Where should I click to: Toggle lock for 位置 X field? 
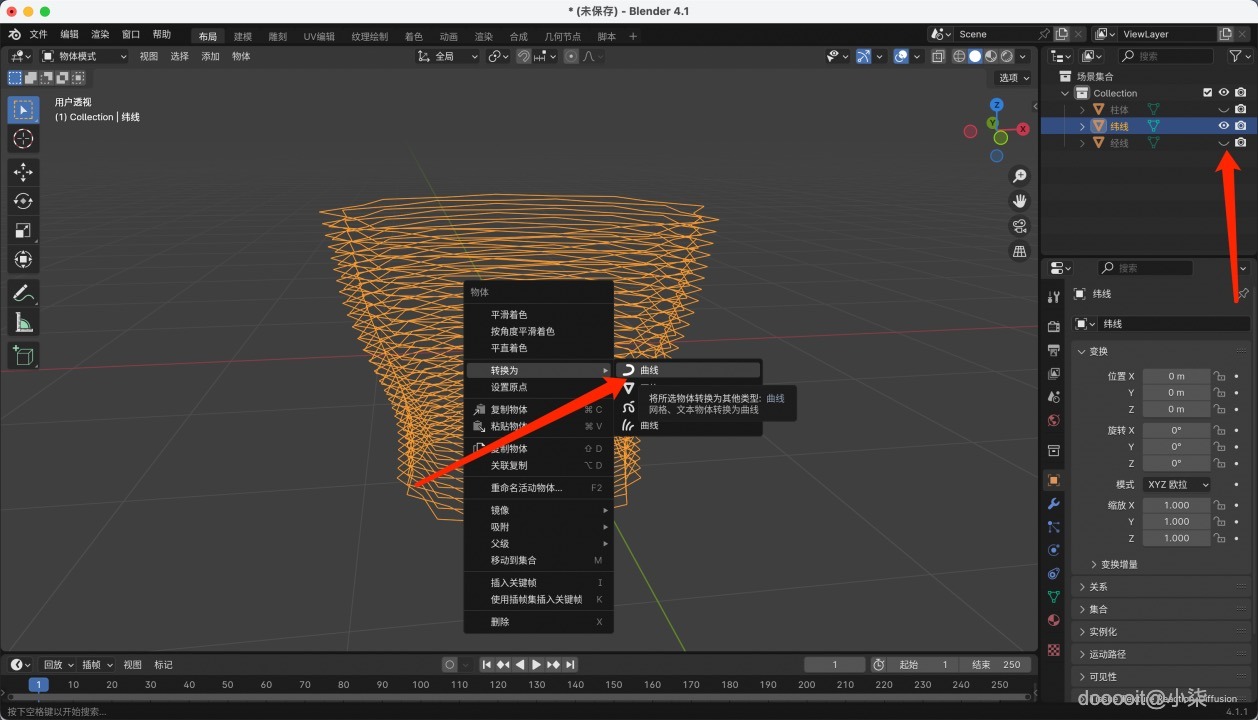(x=1219, y=376)
